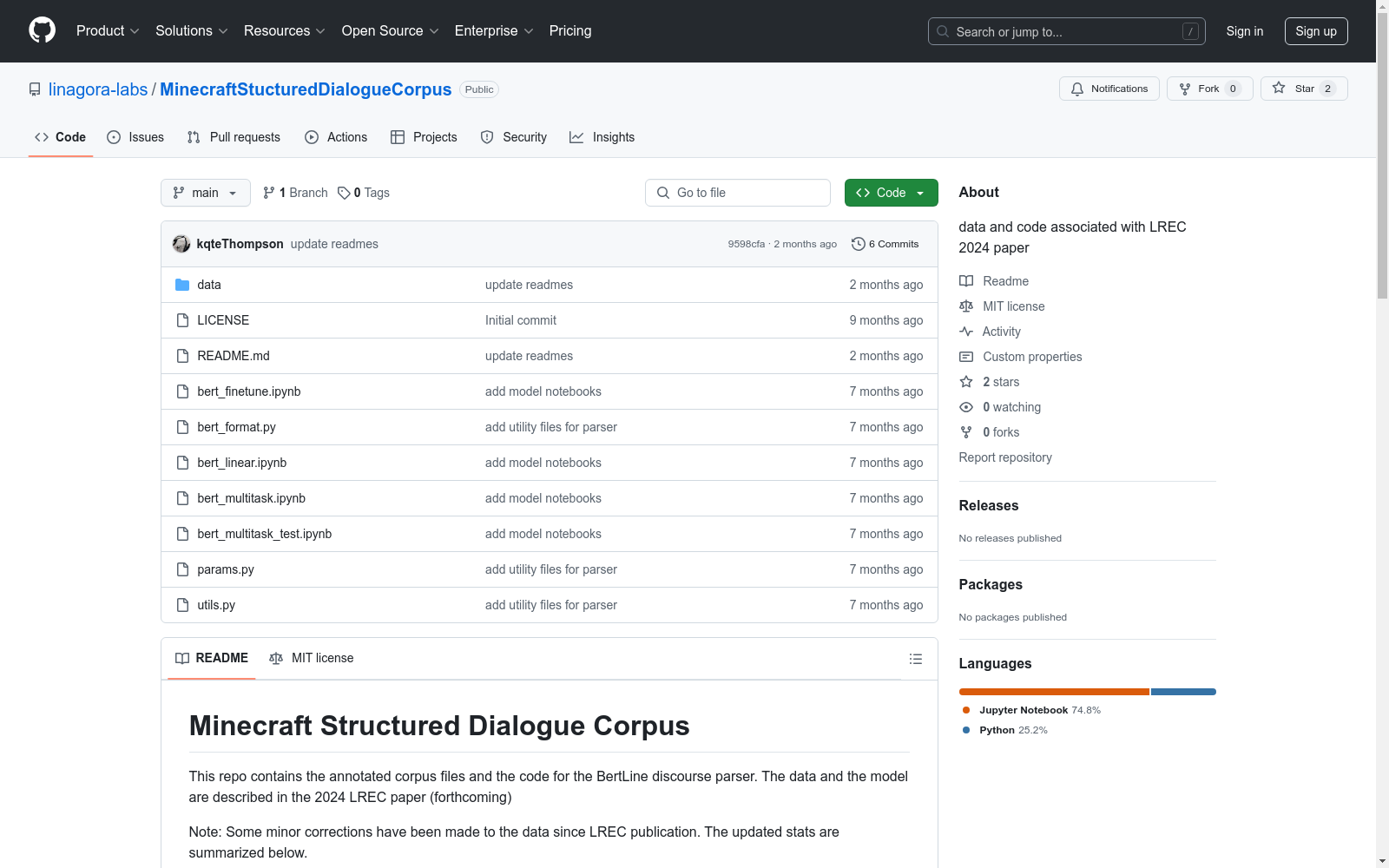The image size is (1389, 868).
Task: Expand the Enterprise menu
Action: 494,31
